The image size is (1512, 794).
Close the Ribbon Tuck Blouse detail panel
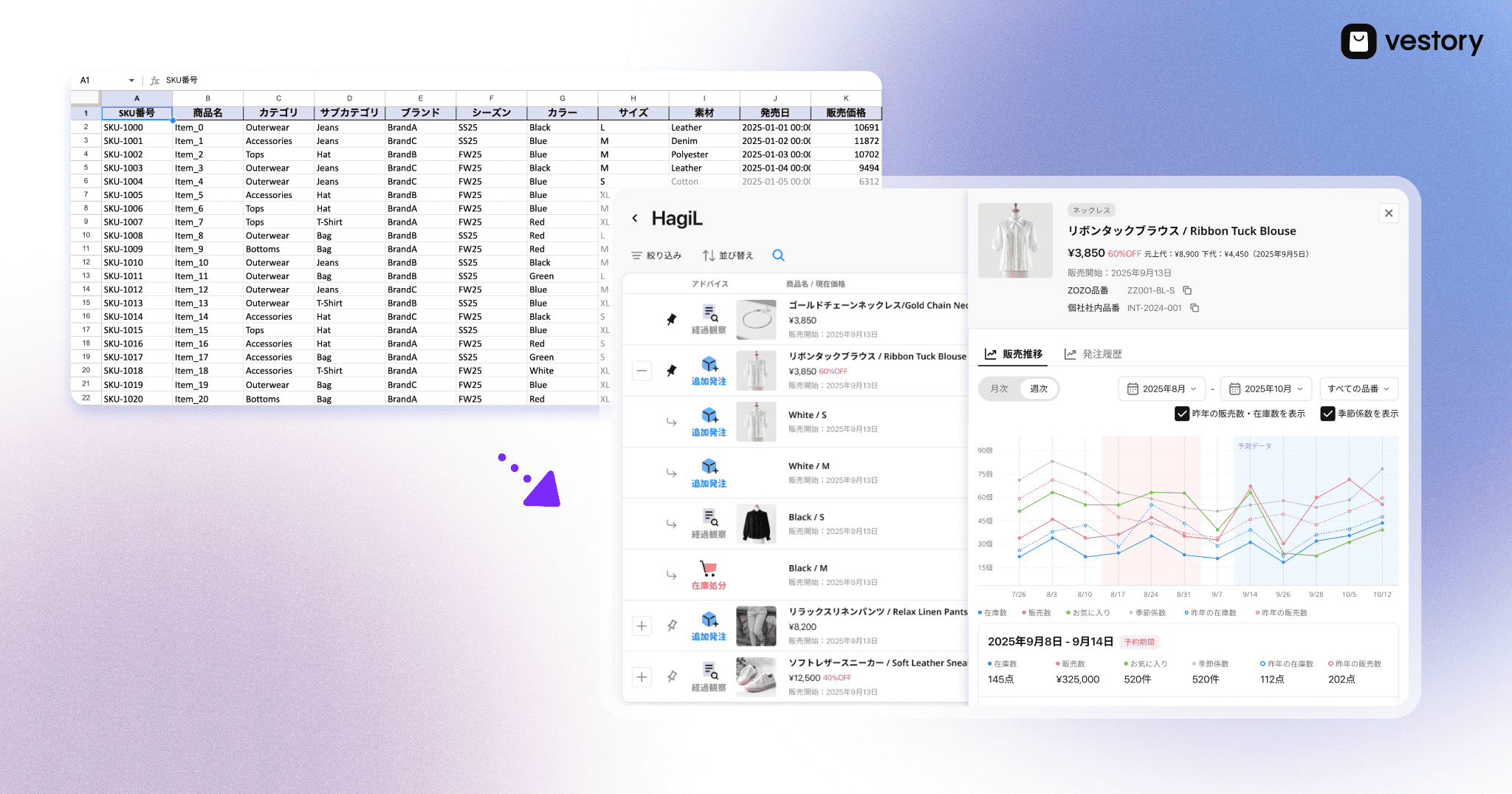[x=1389, y=213]
